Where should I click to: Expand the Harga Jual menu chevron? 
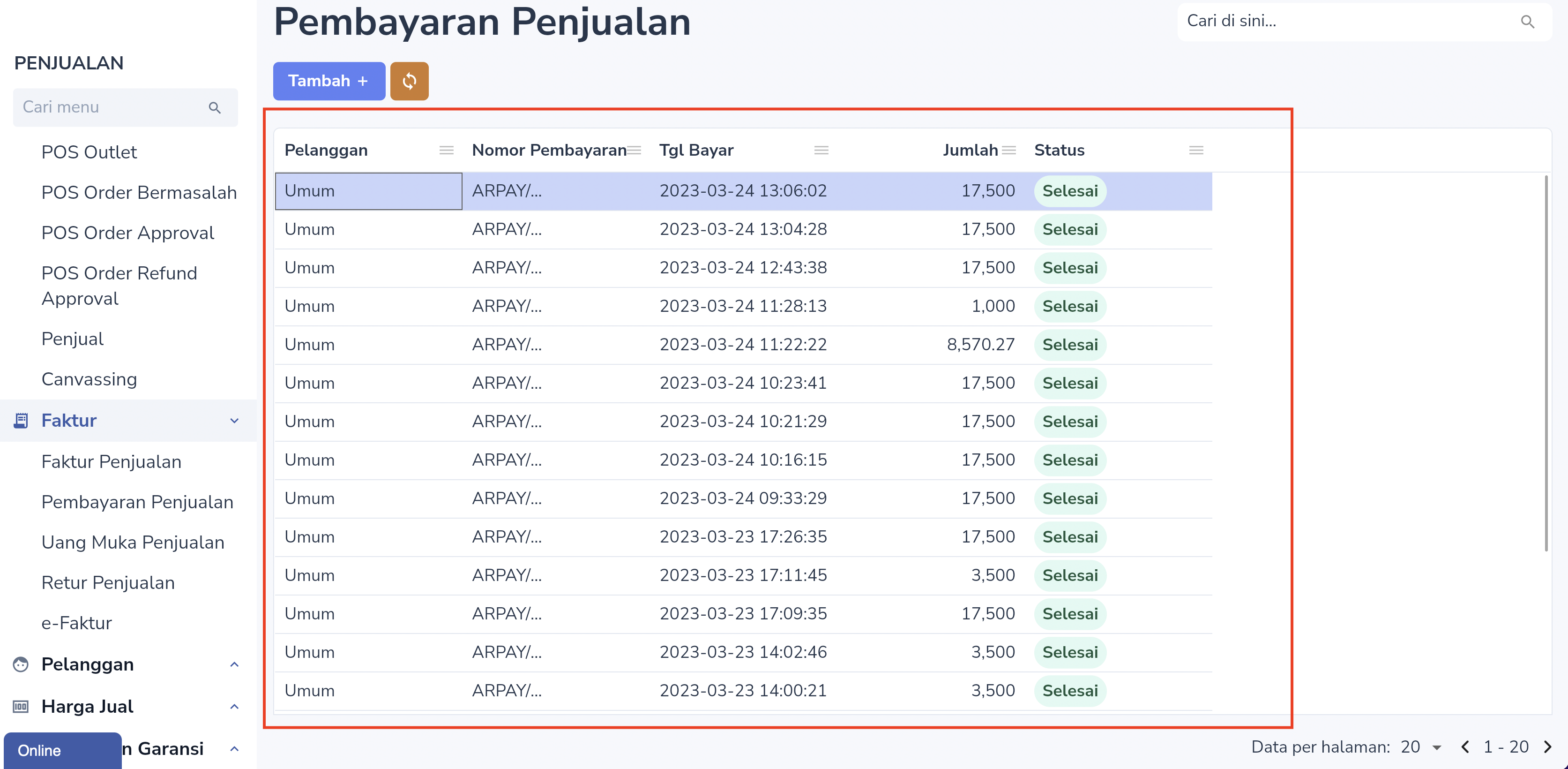(x=234, y=706)
